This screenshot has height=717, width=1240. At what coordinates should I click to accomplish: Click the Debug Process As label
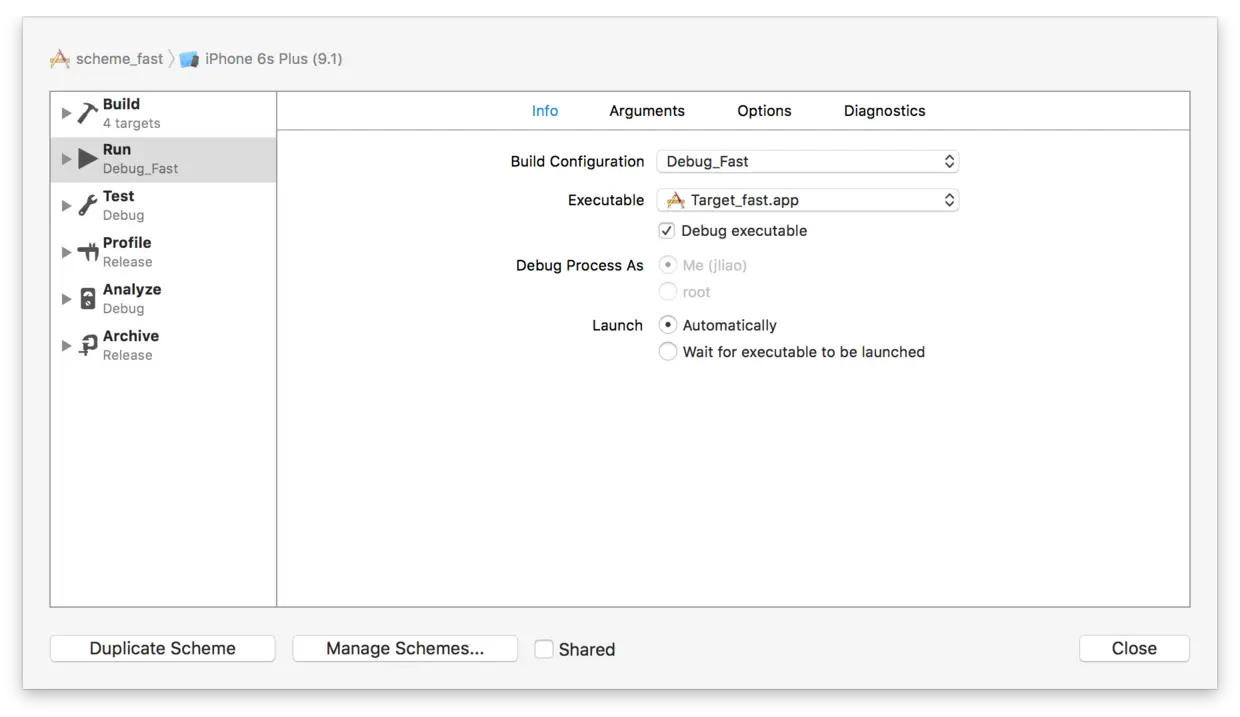(580, 265)
